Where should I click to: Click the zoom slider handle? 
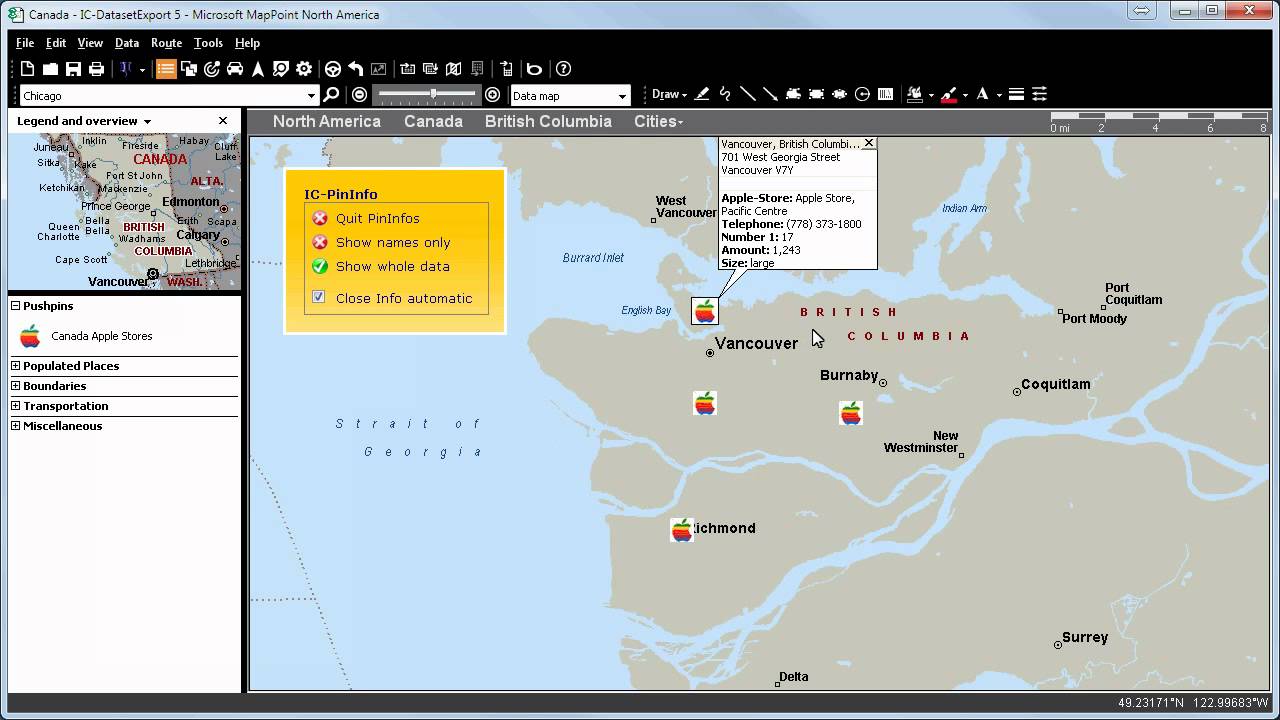pos(433,94)
